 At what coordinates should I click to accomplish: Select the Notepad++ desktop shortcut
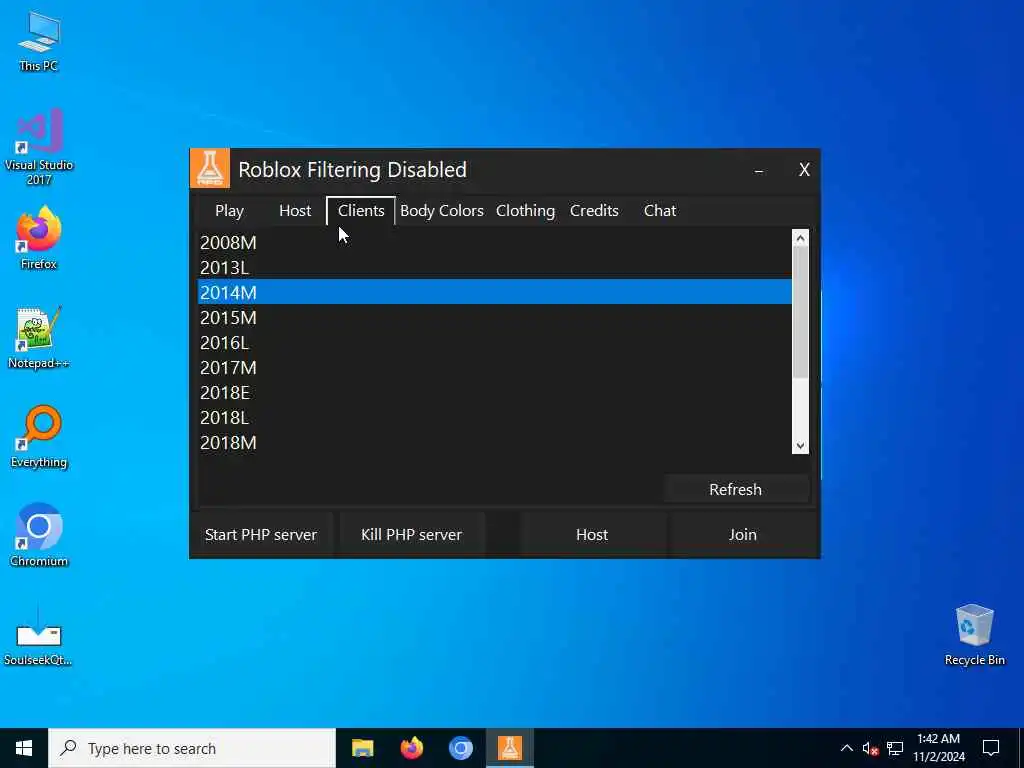click(x=39, y=338)
